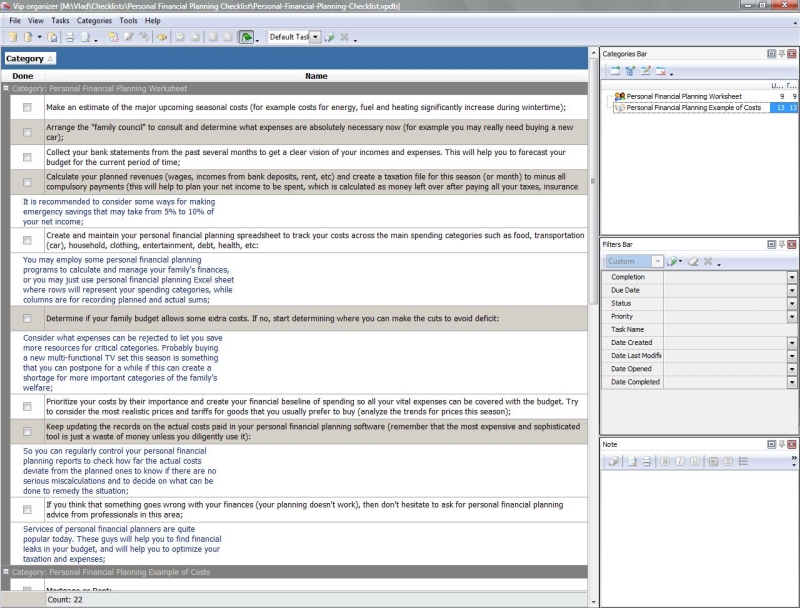Sort tasks by the Name column header
Viewport: 800px width, 608px height.
coord(316,76)
